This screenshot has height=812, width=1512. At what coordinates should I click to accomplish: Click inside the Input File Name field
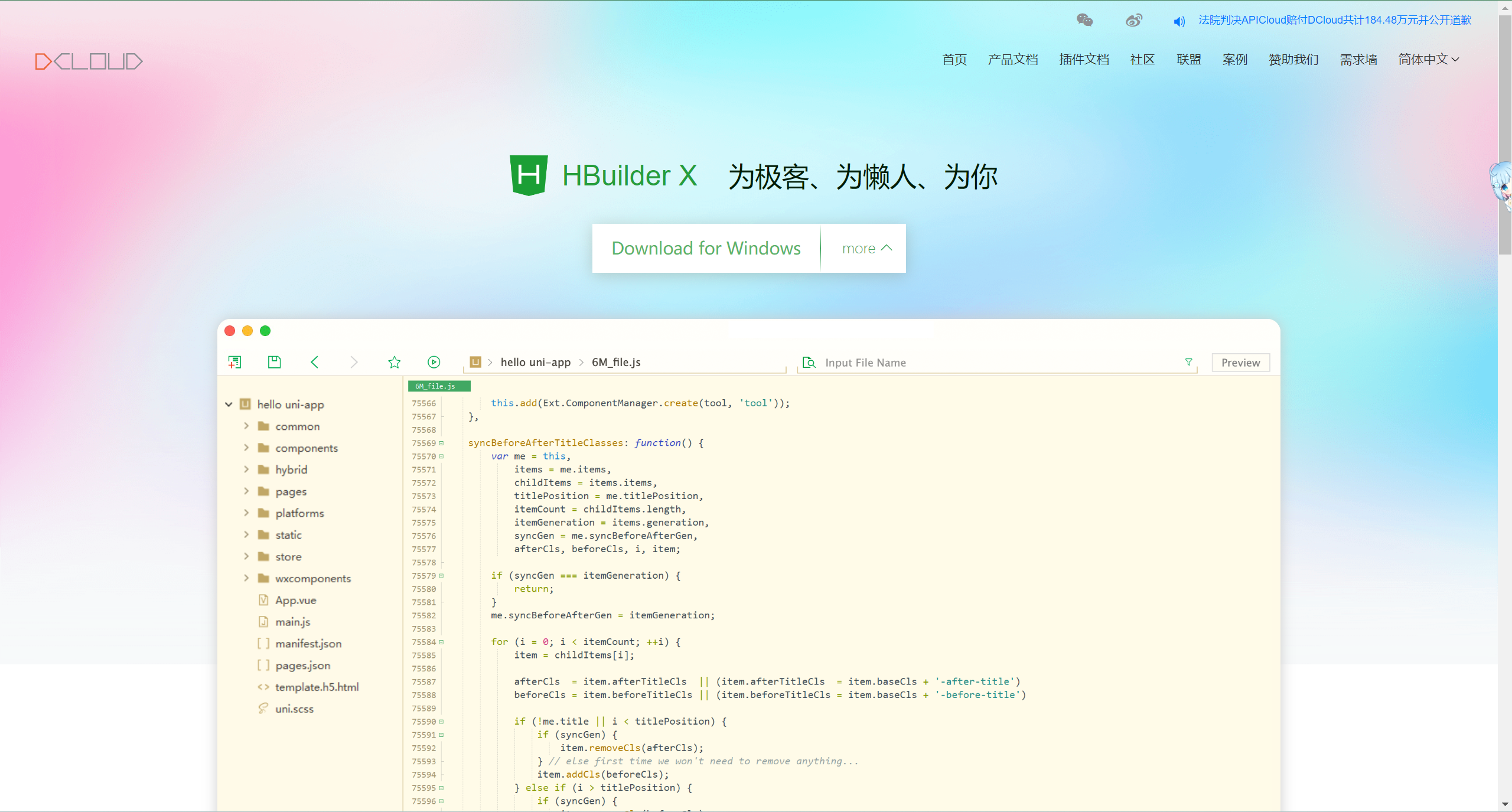[945, 363]
